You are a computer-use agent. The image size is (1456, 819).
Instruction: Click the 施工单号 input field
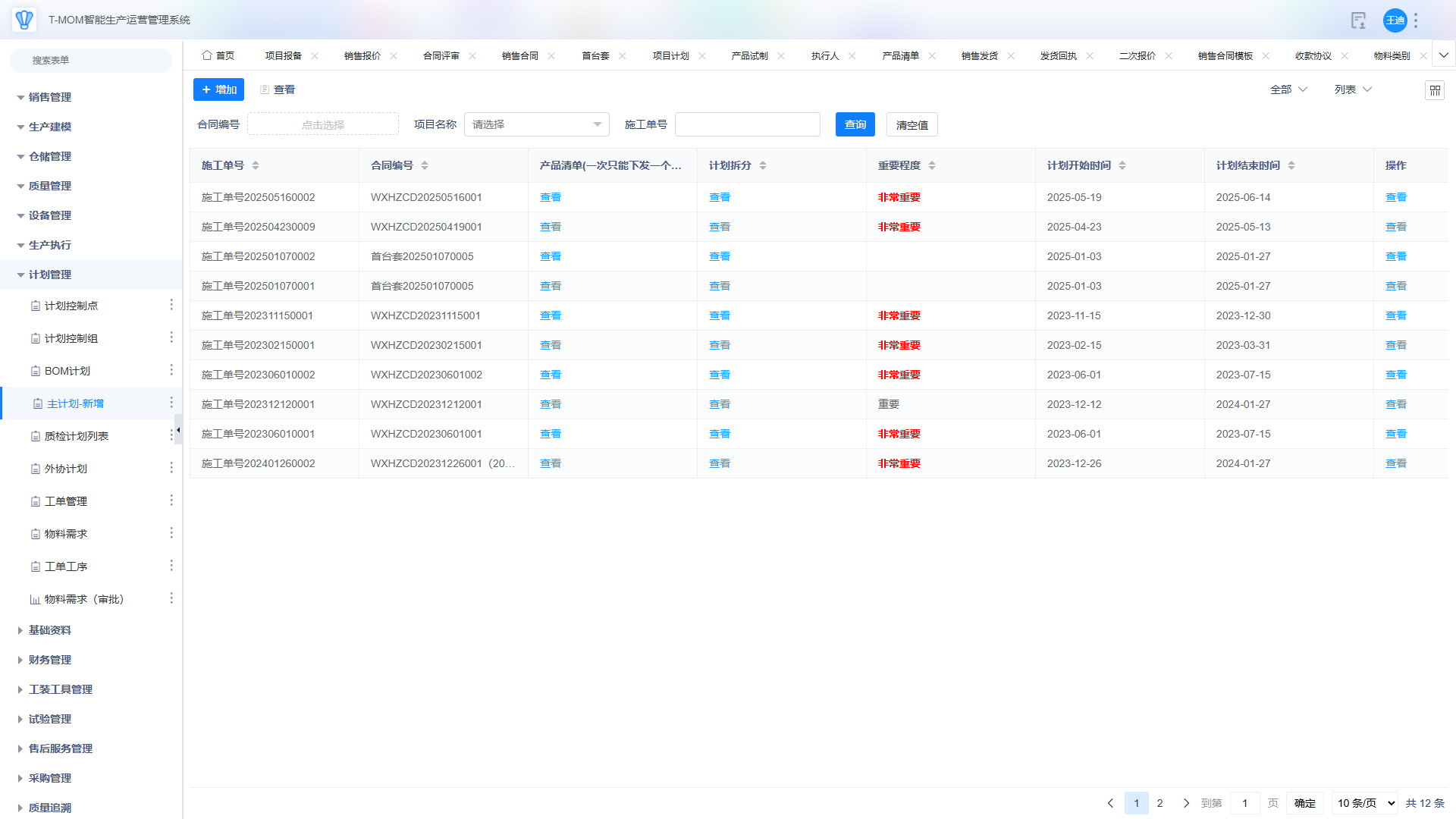747,124
